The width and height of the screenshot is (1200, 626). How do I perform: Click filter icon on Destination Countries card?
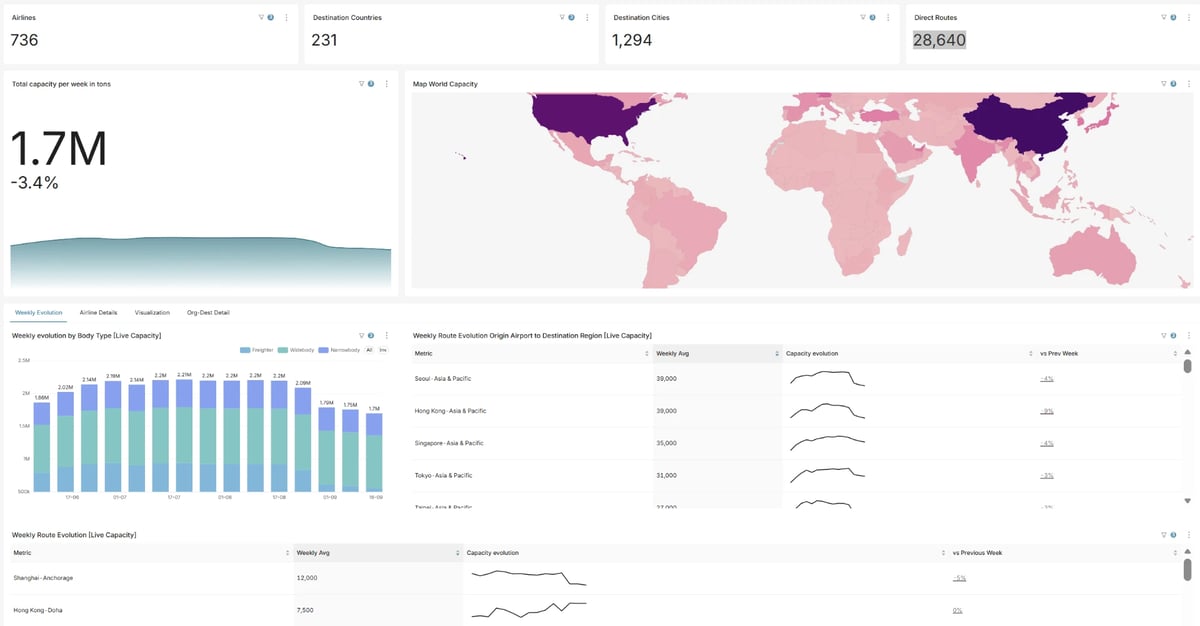tap(562, 17)
